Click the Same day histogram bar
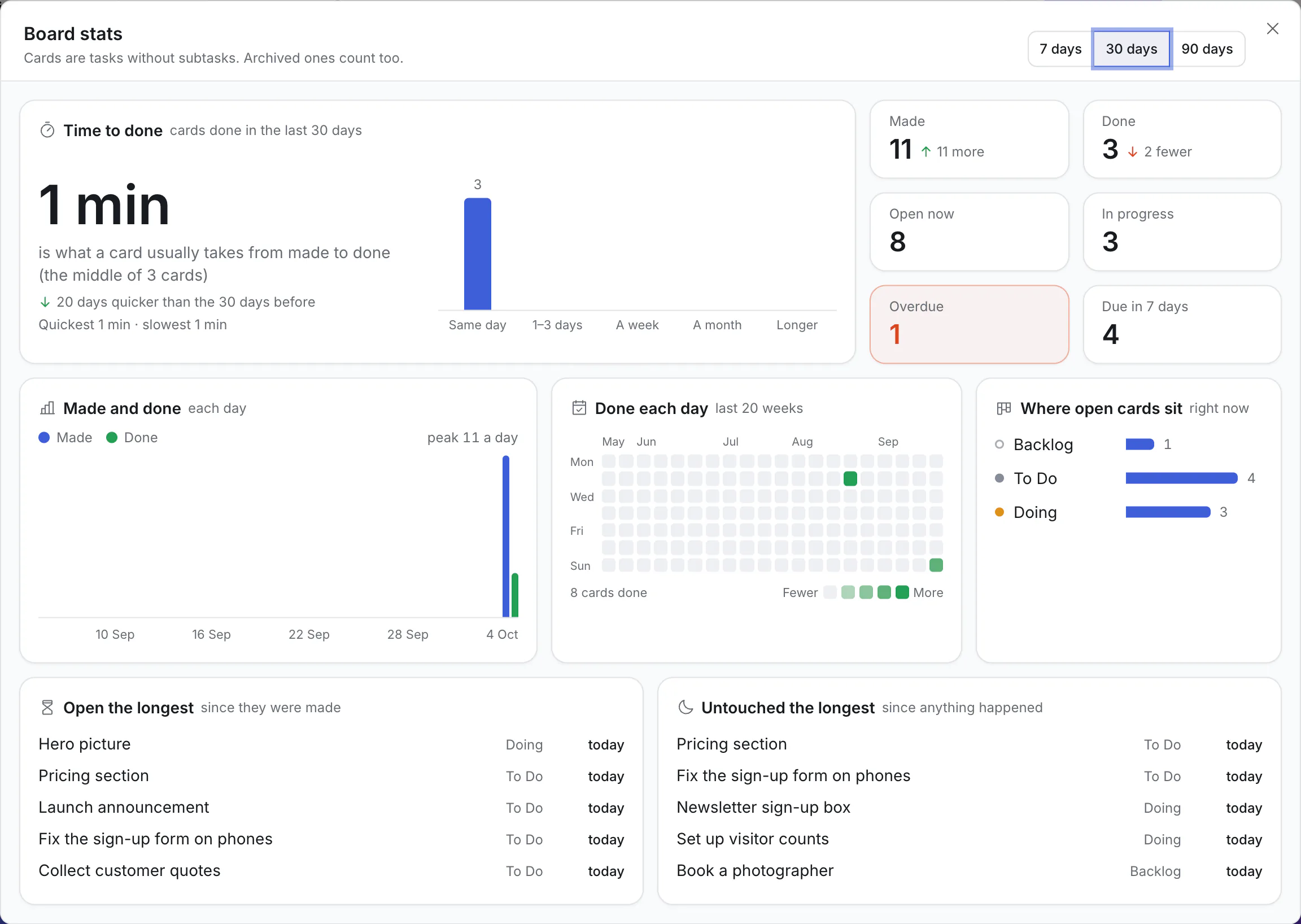The height and width of the screenshot is (924, 1301). point(477,254)
